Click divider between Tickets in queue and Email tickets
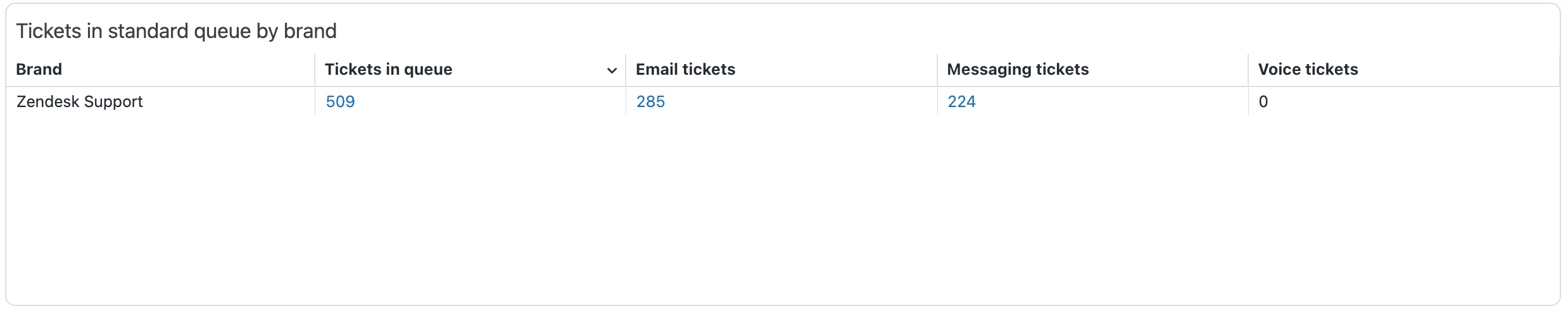The height and width of the screenshot is (313, 1568). pyautogui.click(x=626, y=70)
